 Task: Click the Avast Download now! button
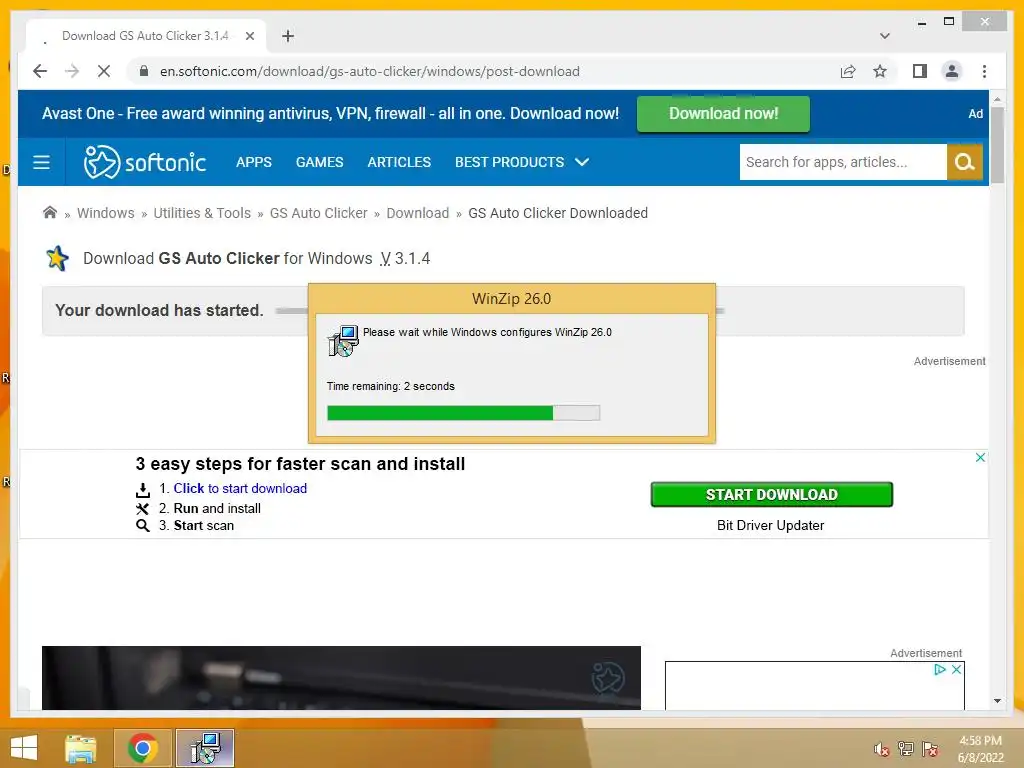click(x=723, y=114)
